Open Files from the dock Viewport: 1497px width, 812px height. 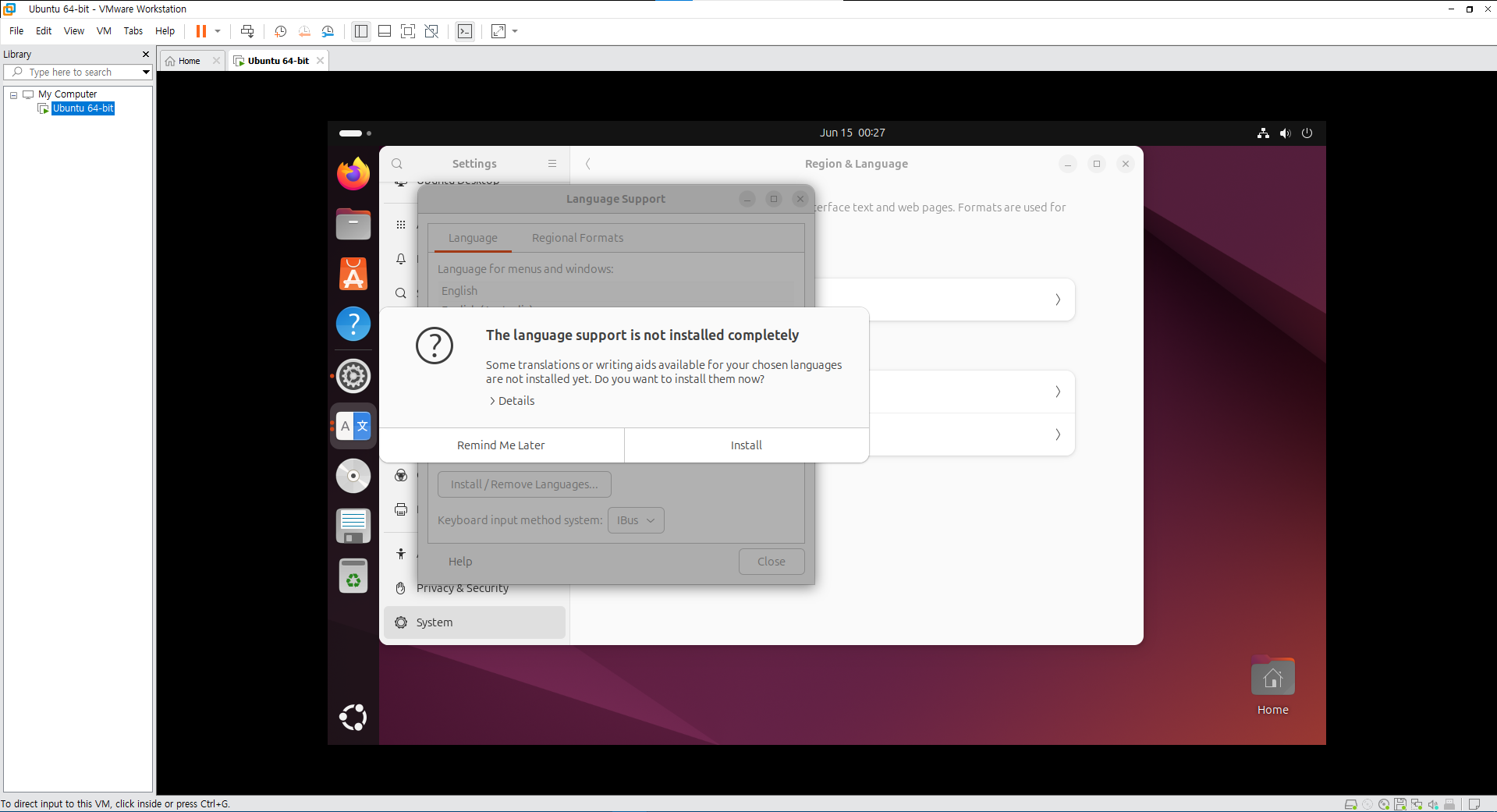pyautogui.click(x=353, y=224)
